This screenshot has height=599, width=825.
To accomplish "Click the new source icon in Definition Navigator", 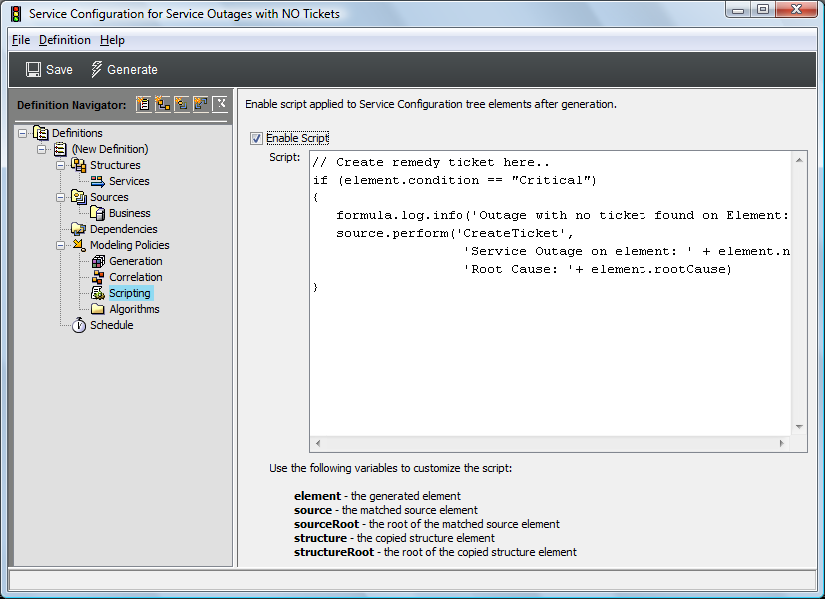I will pyautogui.click(x=182, y=104).
